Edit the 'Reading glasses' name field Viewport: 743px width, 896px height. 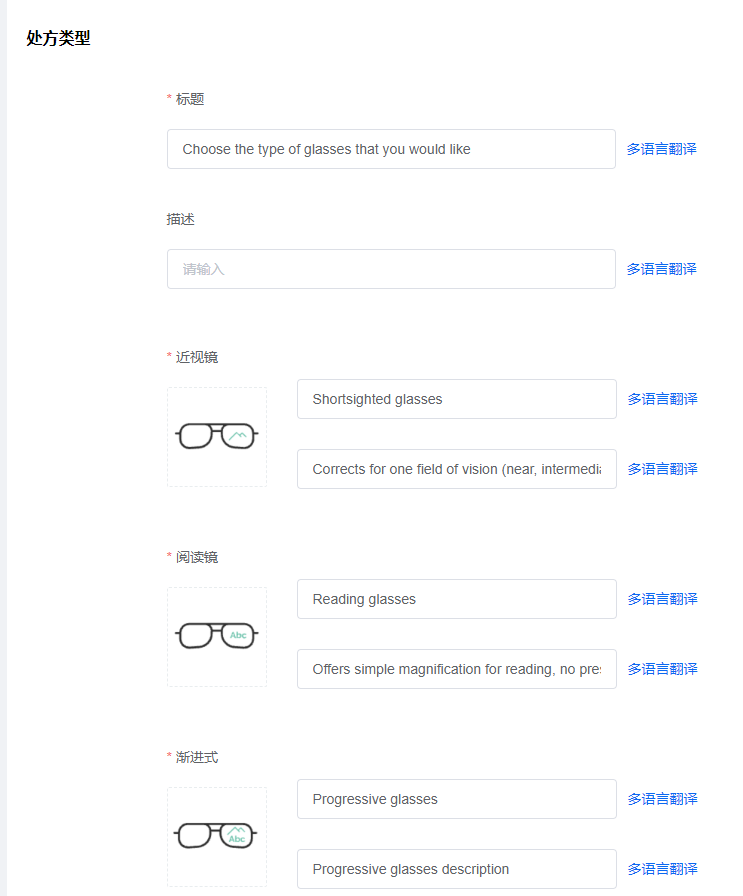click(457, 599)
